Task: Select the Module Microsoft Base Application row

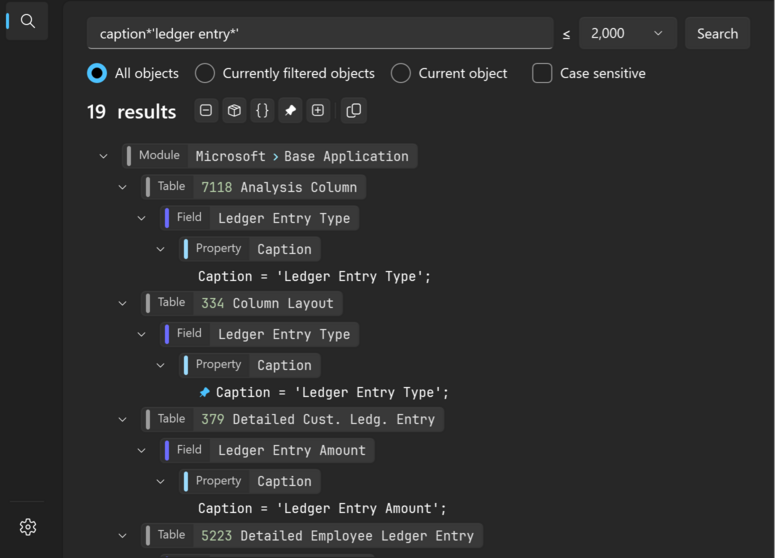Action: tap(270, 156)
